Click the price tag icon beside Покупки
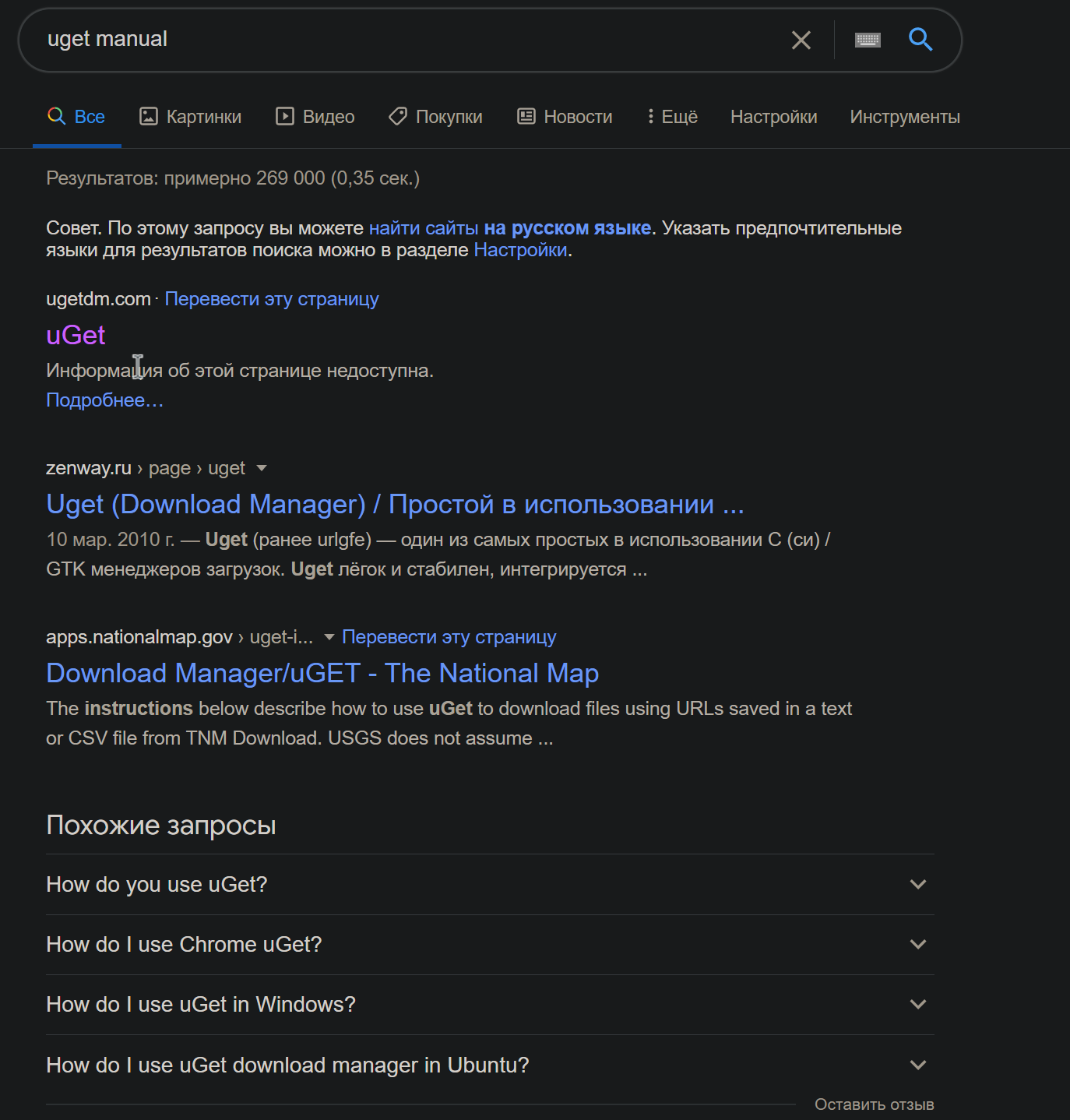Image resolution: width=1070 pixels, height=1120 pixels. tap(398, 117)
